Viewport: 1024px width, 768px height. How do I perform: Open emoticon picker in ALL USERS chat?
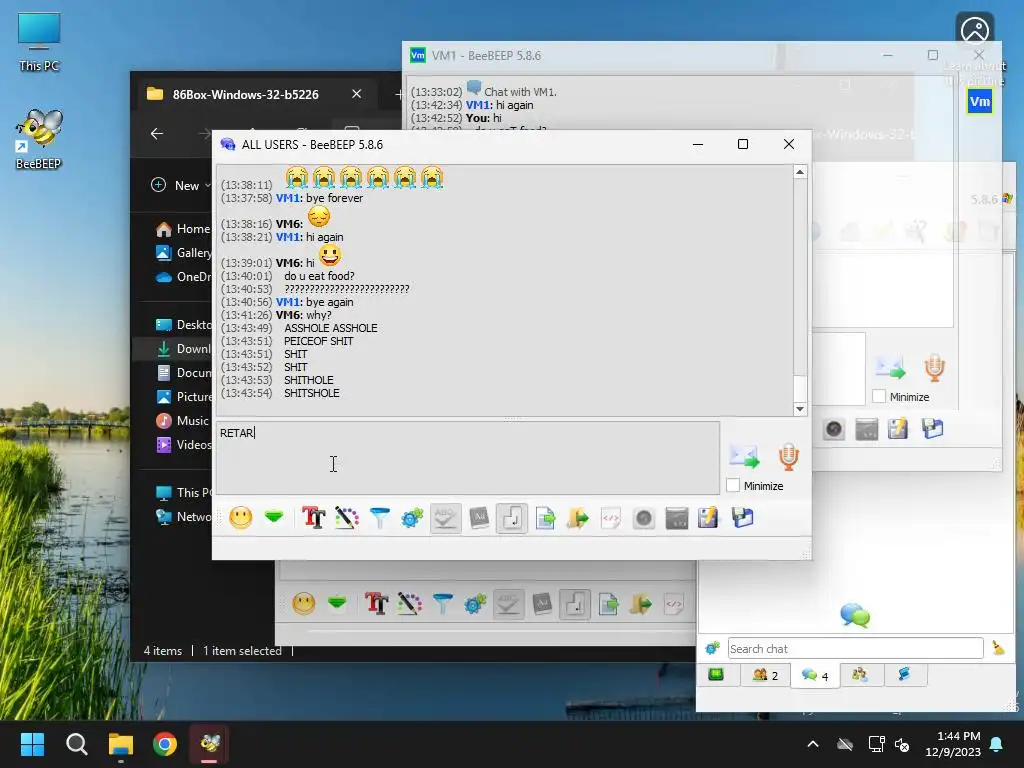coord(241,519)
